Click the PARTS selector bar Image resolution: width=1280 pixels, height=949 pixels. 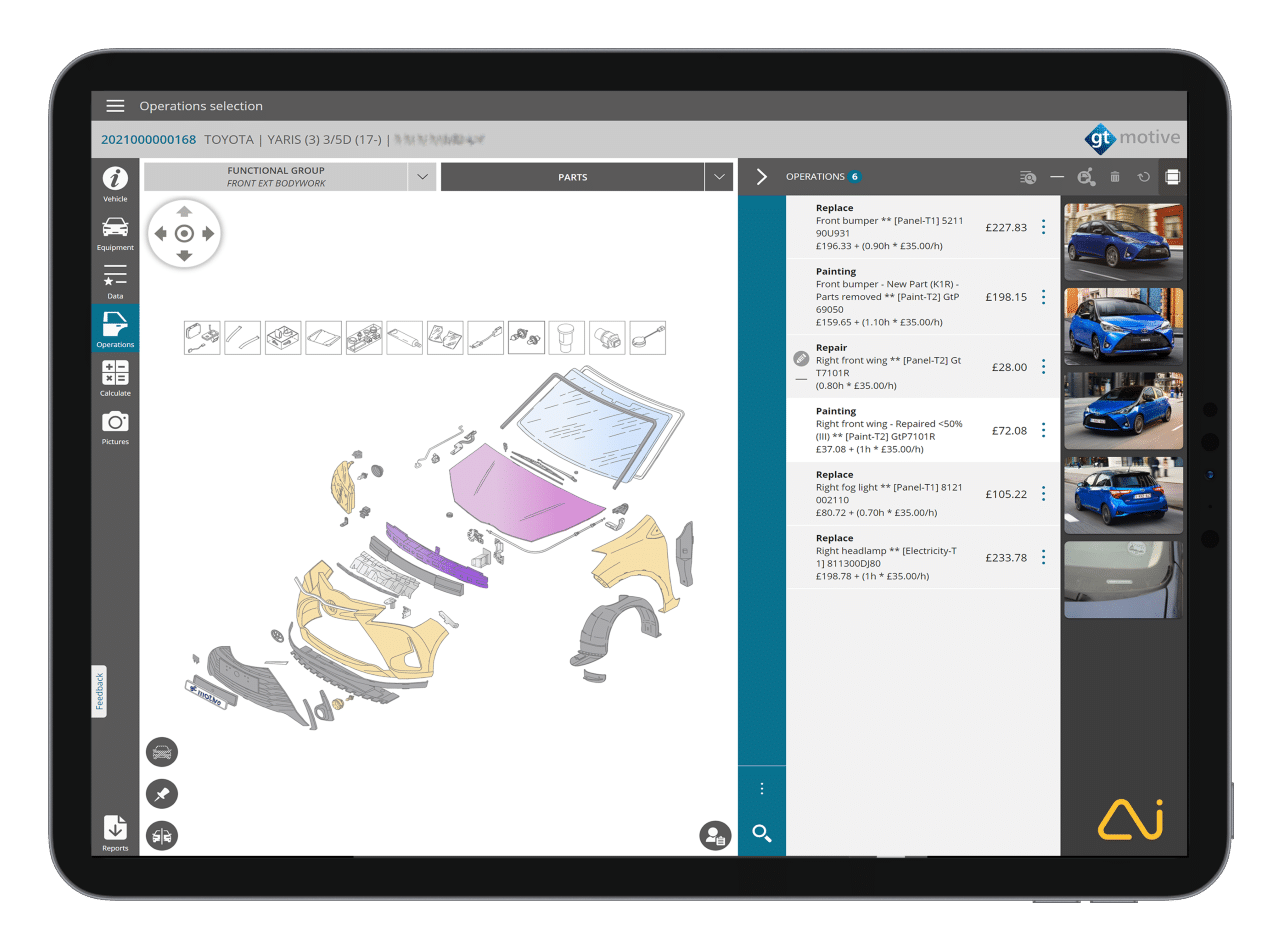click(572, 177)
